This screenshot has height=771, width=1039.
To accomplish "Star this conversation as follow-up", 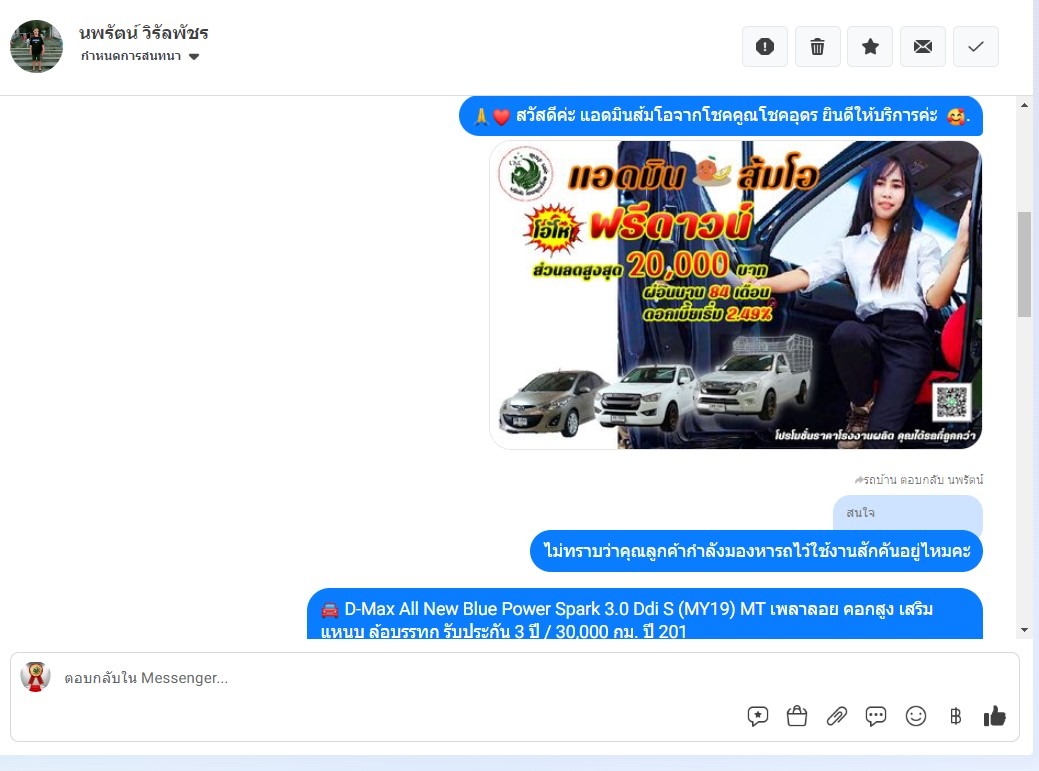I will click(x=870, y=46).
